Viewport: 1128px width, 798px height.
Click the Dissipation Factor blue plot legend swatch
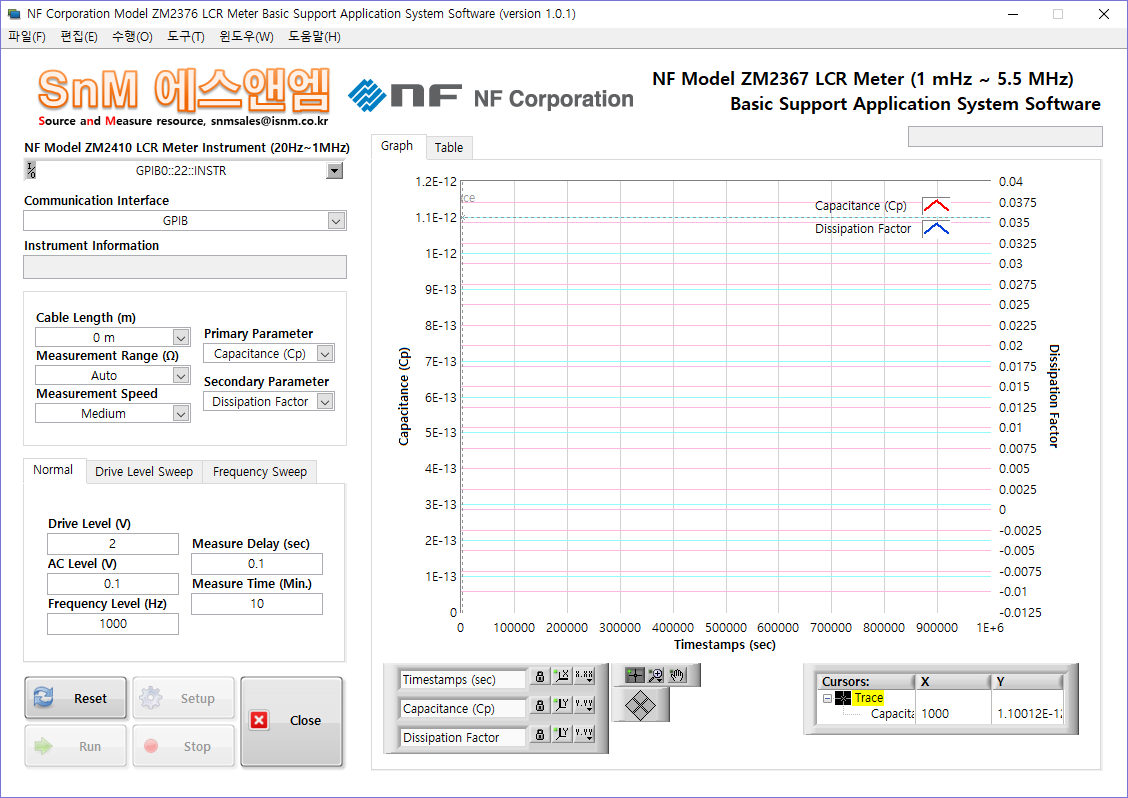936,229
